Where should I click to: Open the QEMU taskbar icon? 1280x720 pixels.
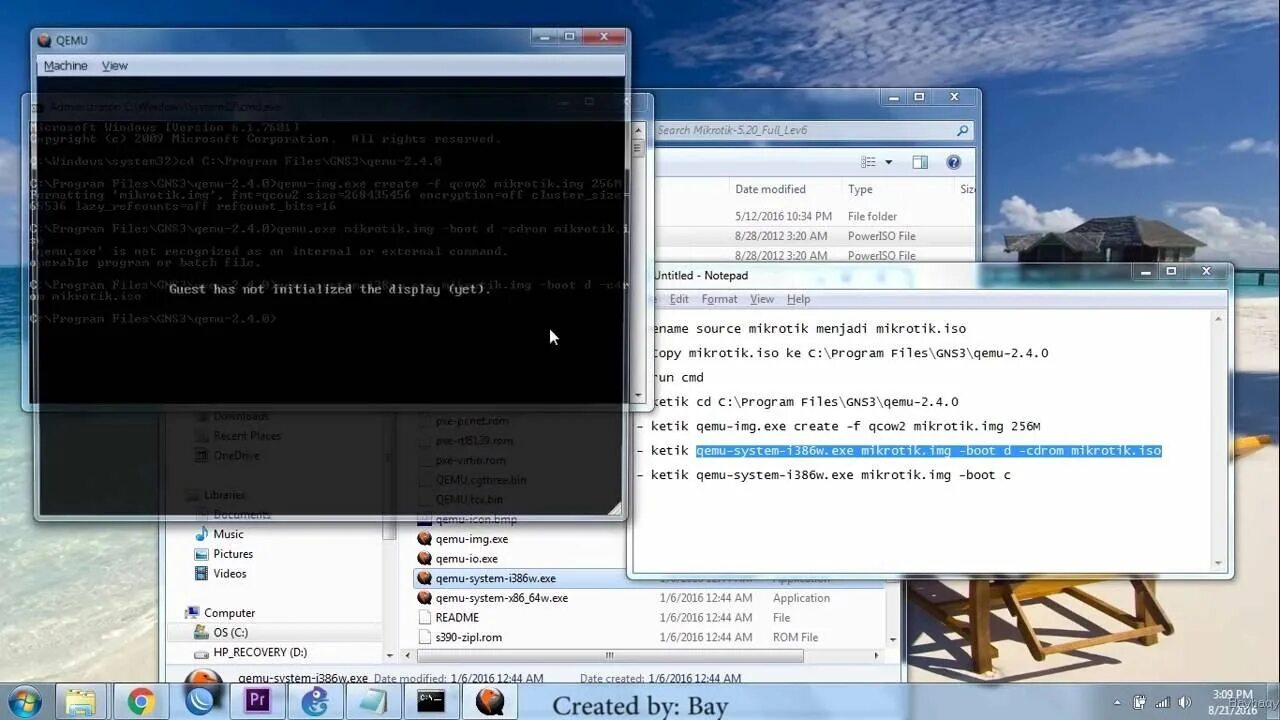(x=490, y=701)
